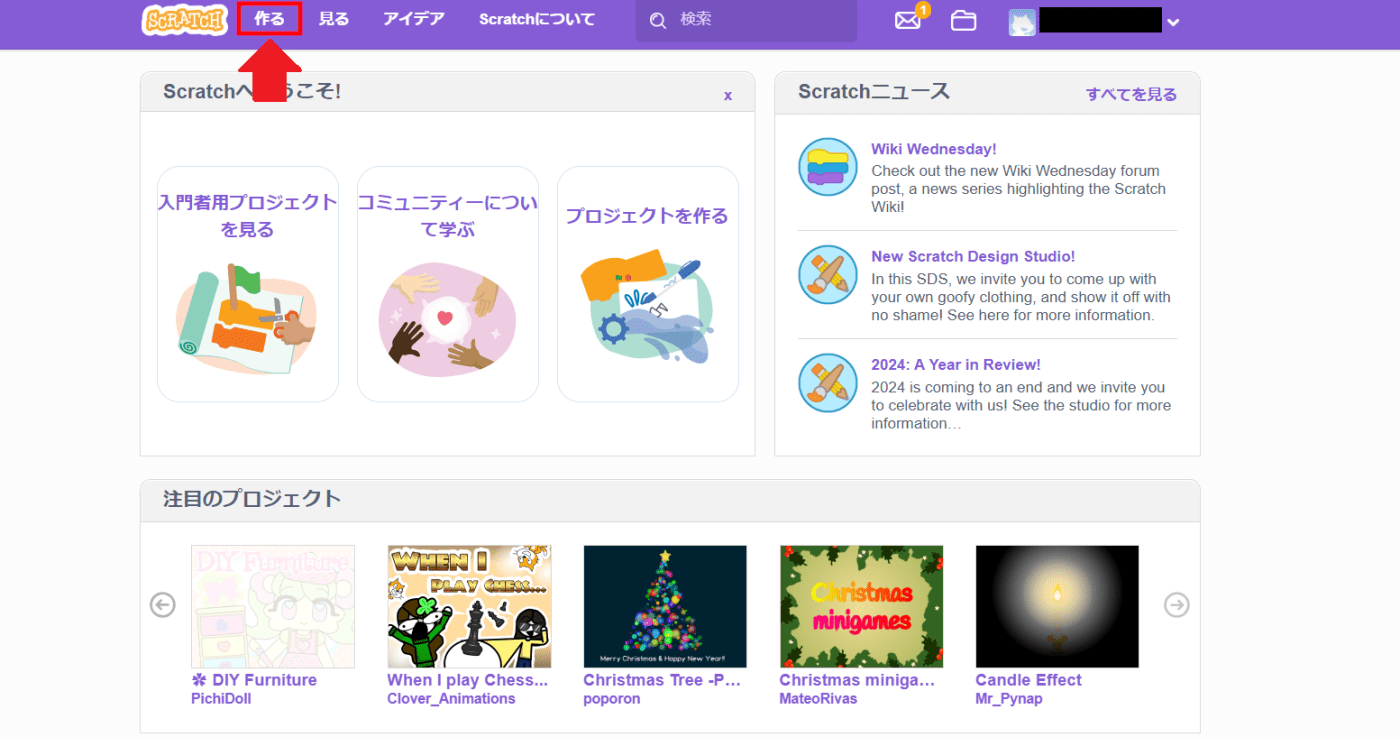Go to previous featured projects arrow
This screenshot has height=737, width=1400.
click(x=162, y=605)
